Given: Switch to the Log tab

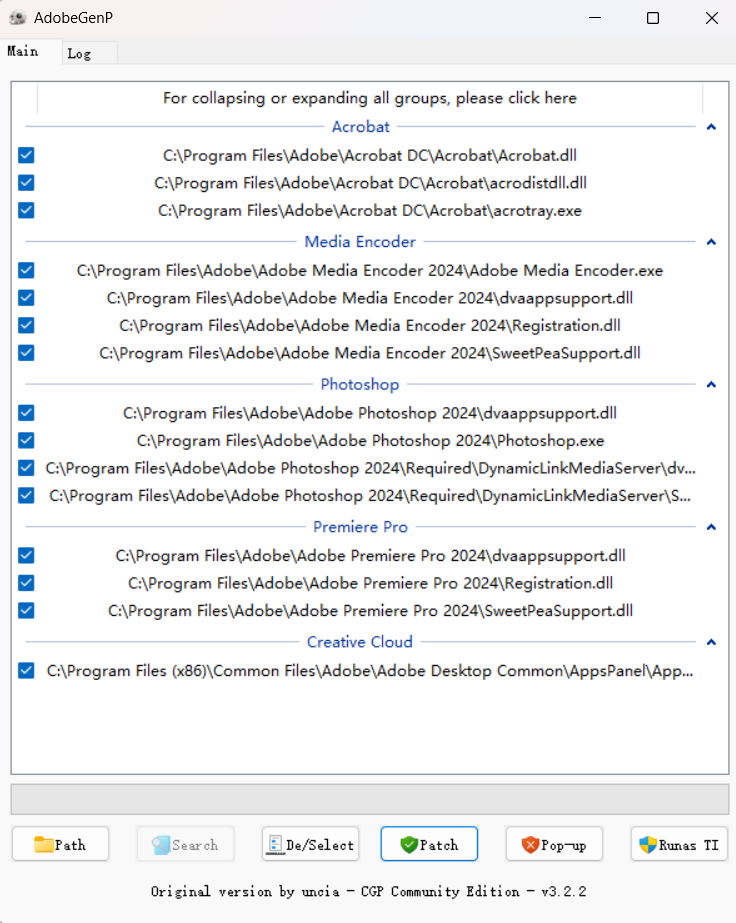Looking at the screenshot, I should pos(80,54).
